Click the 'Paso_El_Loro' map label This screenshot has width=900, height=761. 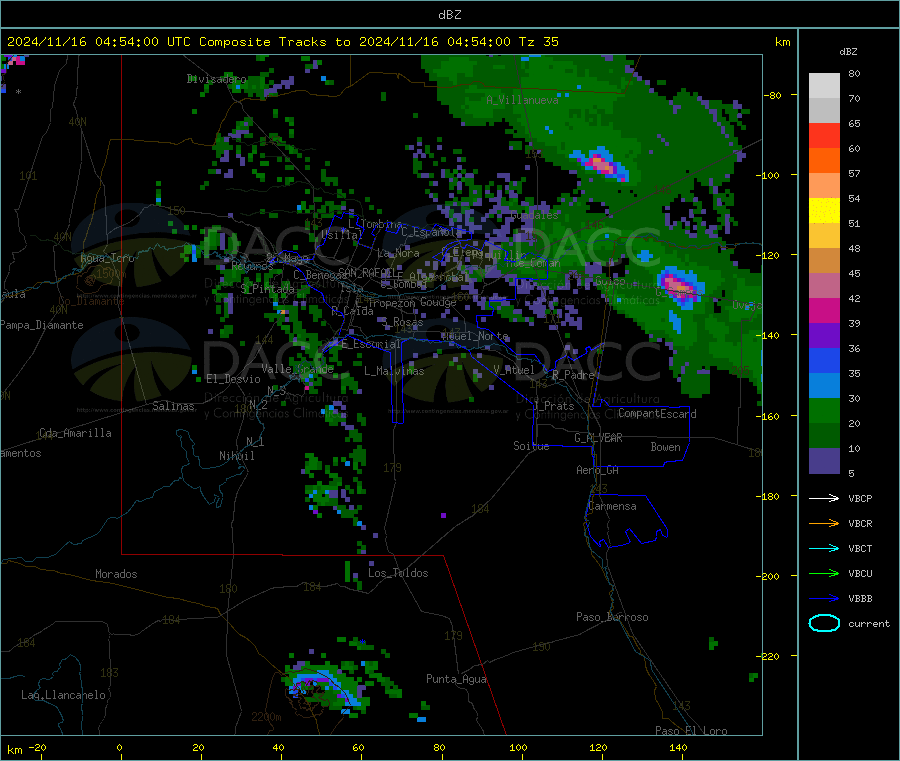pyautogui.click(x=691, y=731)
